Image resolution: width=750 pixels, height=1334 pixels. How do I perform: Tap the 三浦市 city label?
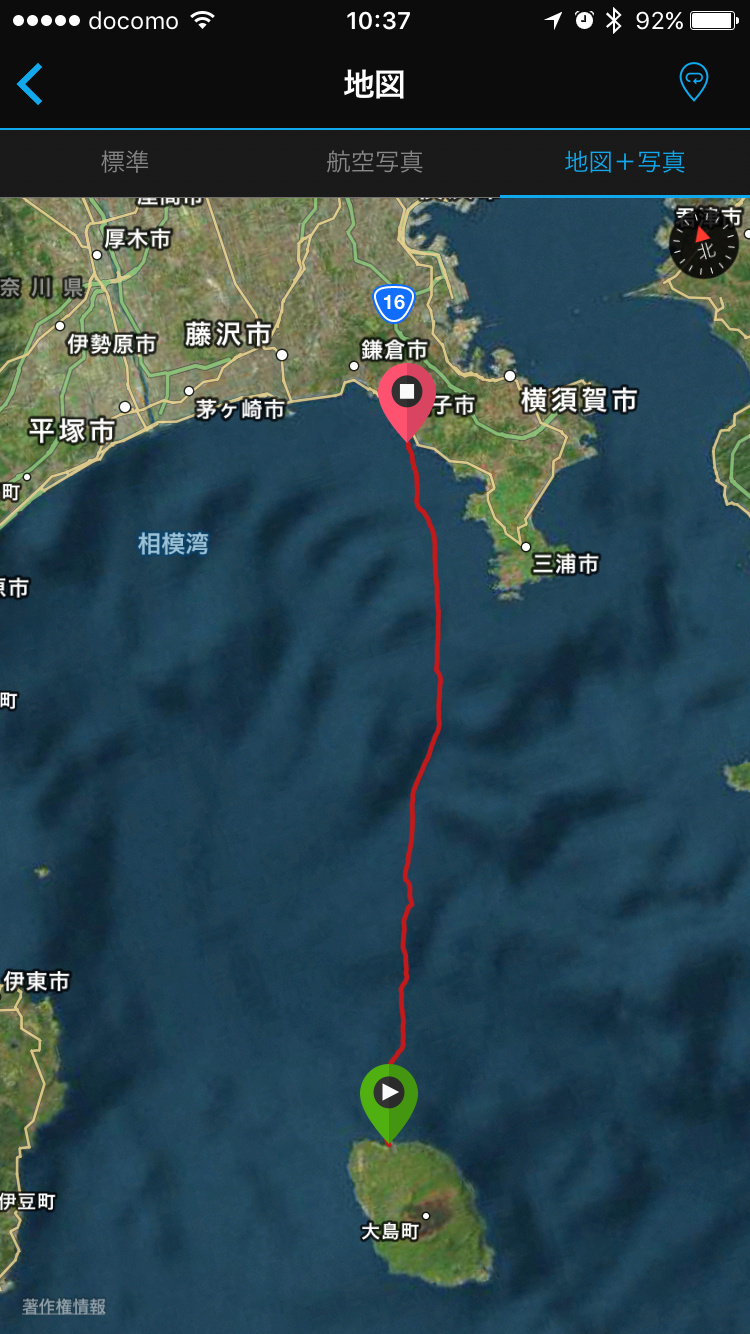click(565, 564)
